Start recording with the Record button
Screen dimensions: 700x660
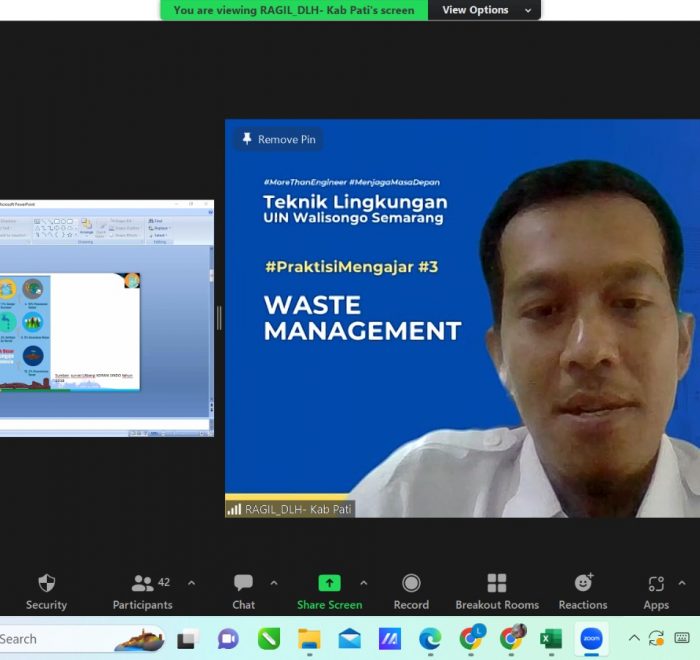411,591
